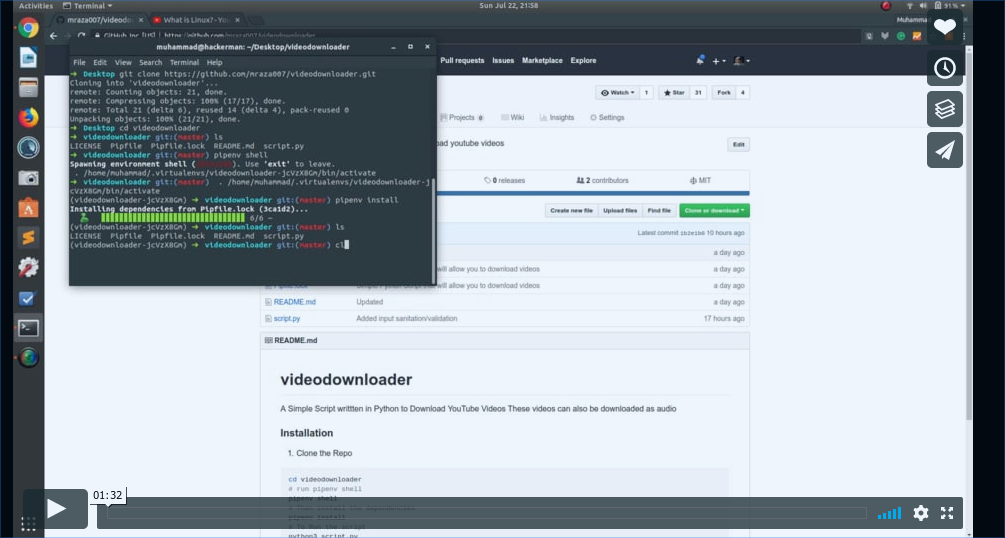Viewport: 1005px width, 538px height.
Task: Show applications grid at dock bottom
Action: tap(28, 523)
